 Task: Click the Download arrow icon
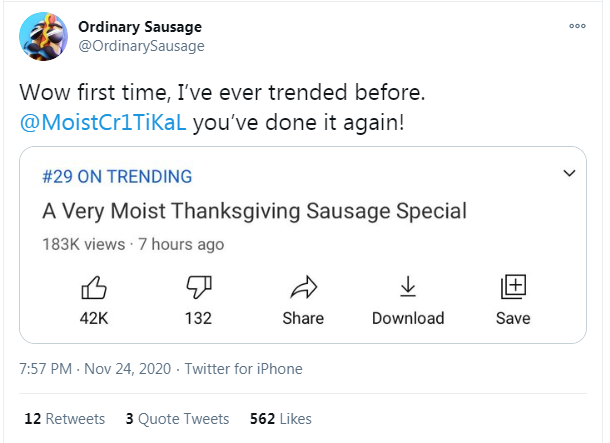408,287
